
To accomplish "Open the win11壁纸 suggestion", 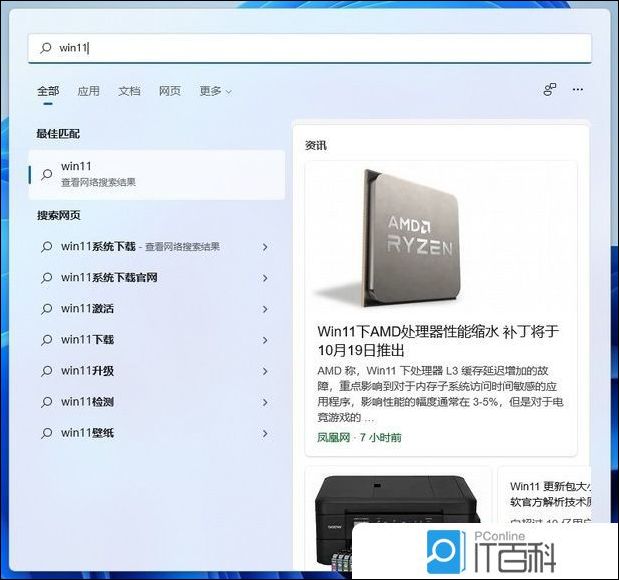I will [x=157, y=433].
